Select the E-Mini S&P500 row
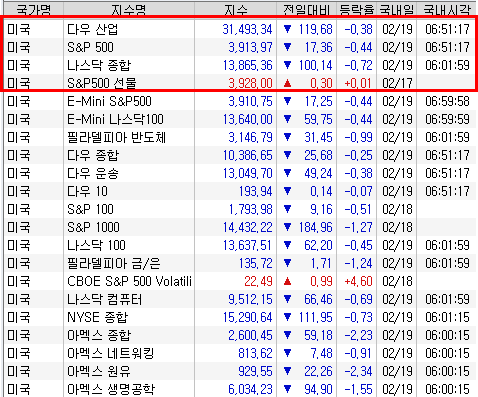Viewport: 478px width, 397px height. pos(240,101)
